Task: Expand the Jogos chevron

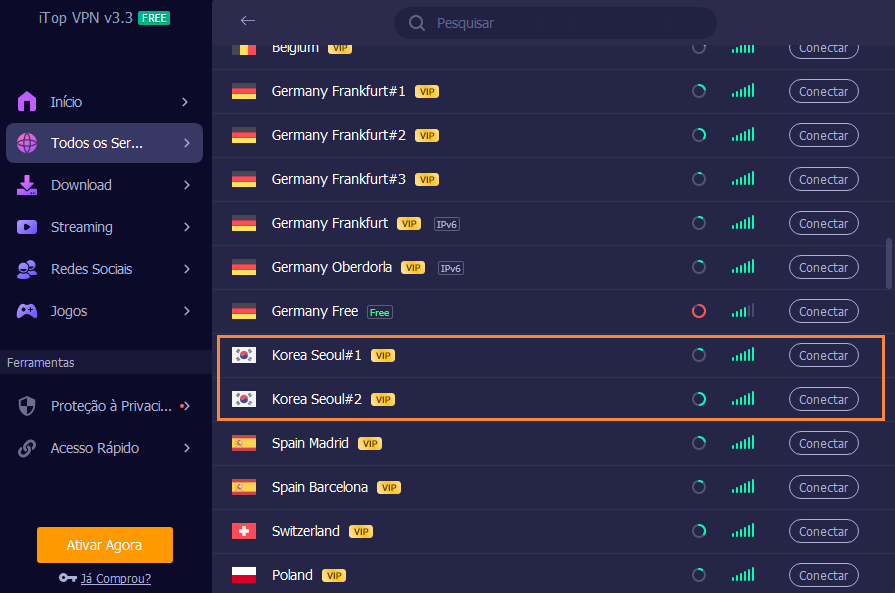Action: pos(187,311)
